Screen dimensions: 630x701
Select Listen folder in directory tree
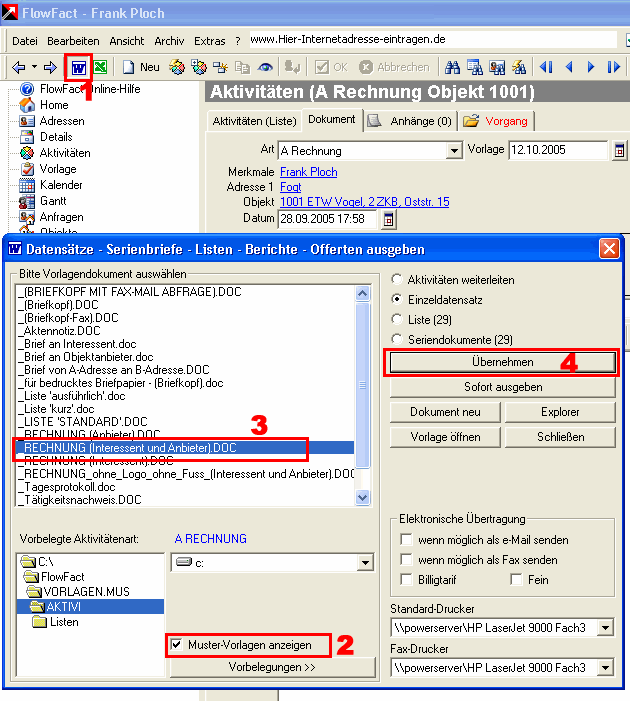55,622
